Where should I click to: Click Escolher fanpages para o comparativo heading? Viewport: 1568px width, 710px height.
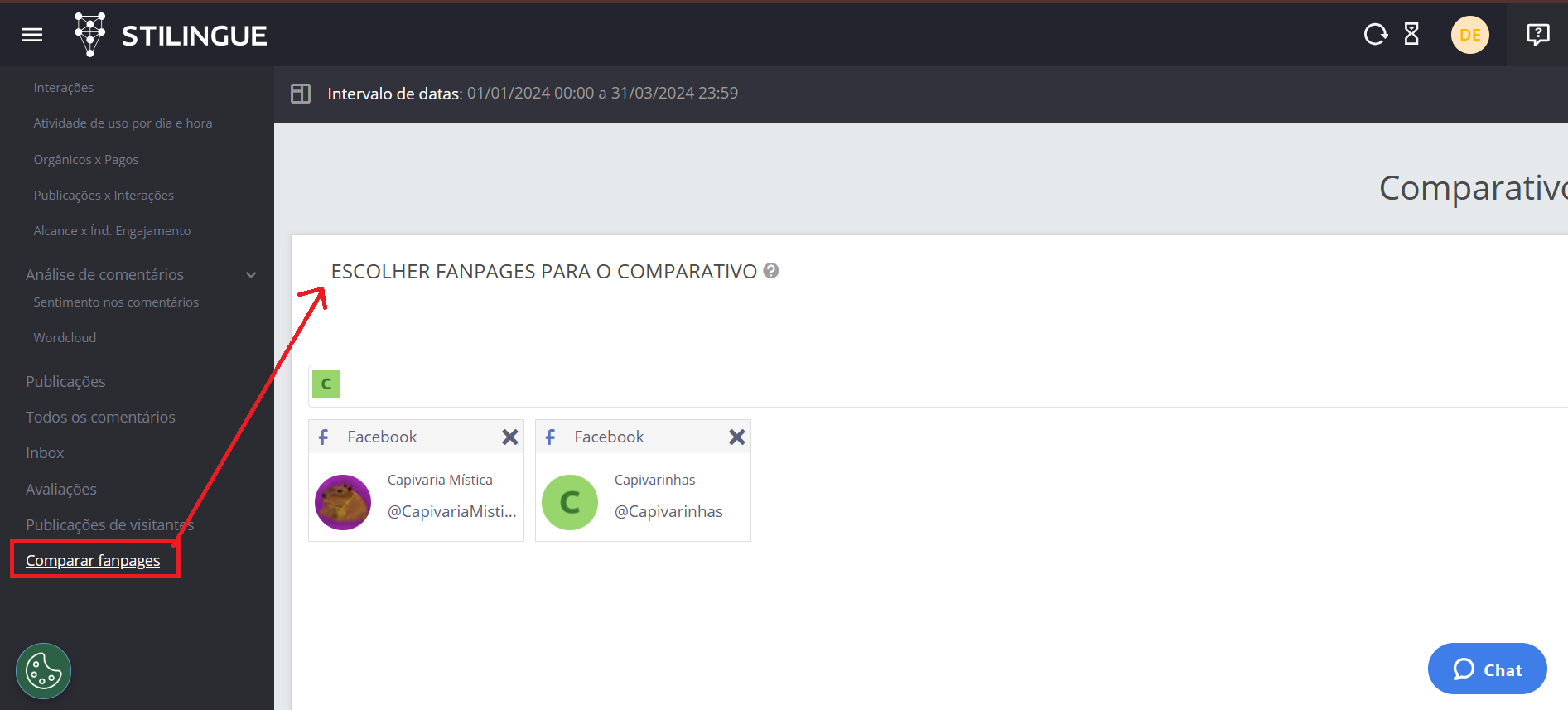tap(544, 271)
